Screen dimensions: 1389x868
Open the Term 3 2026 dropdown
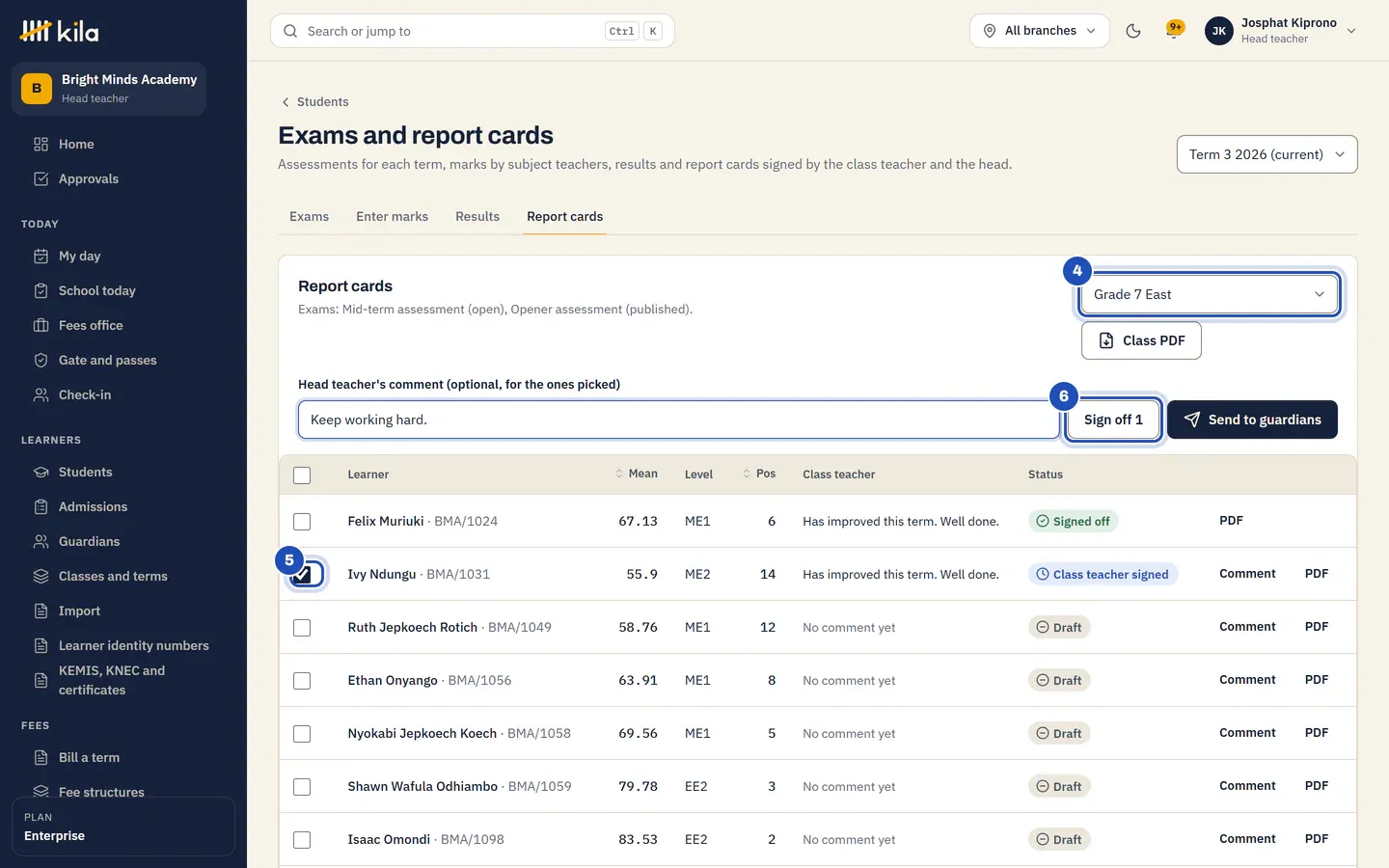tap(1266, 154)
